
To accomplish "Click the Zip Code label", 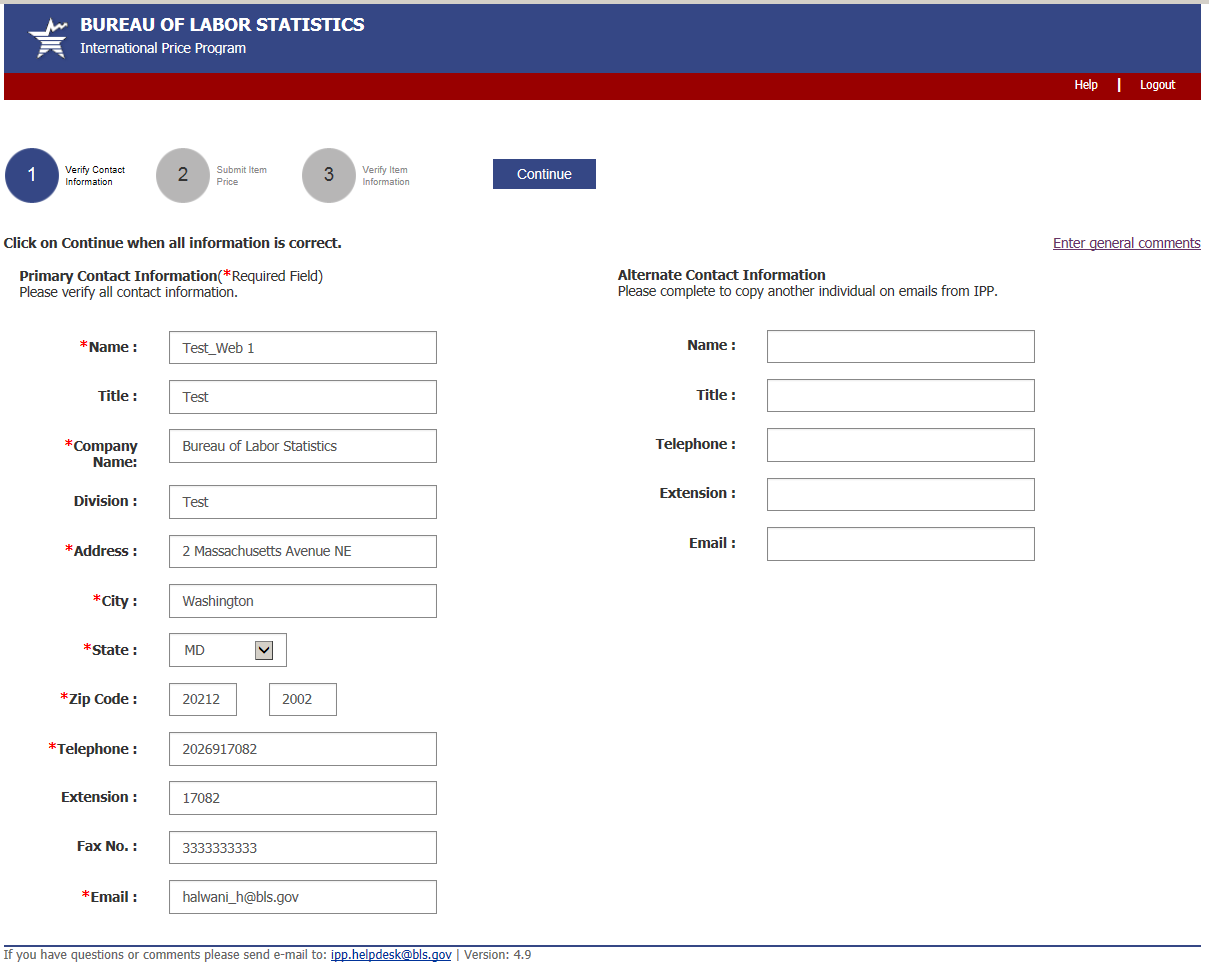I will point(99,699).
